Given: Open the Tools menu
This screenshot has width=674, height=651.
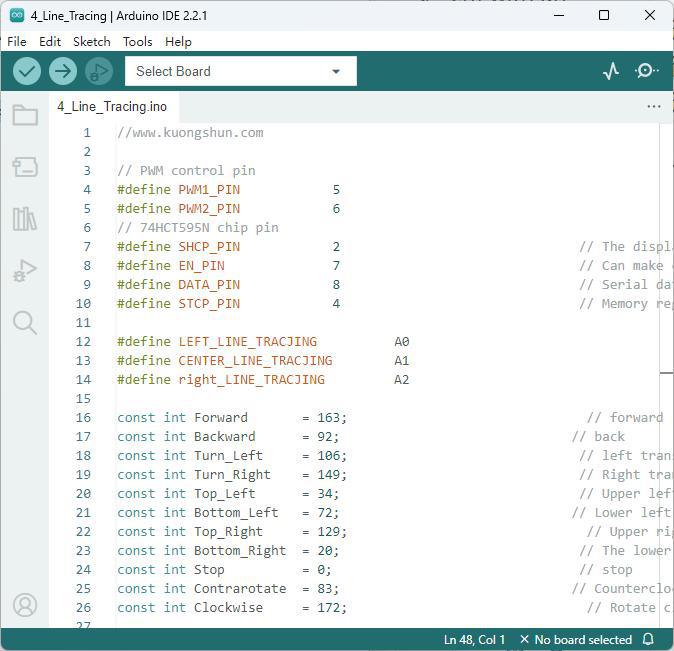Looking at the screenshot, I should point(138,42).
